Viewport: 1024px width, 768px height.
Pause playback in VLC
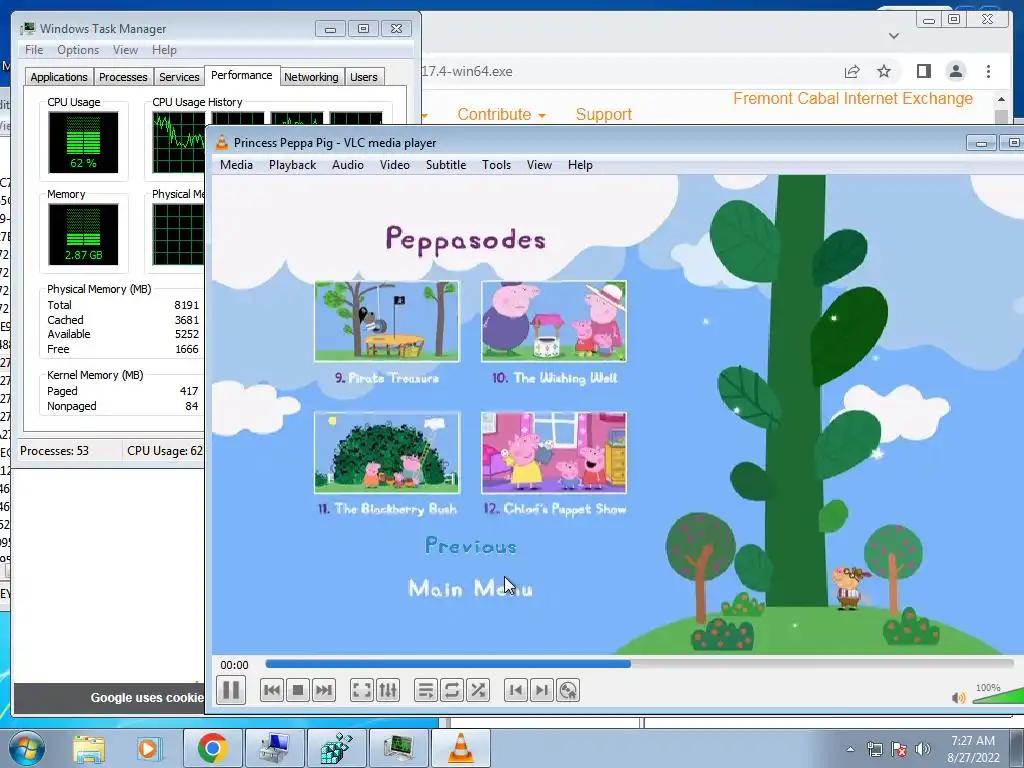[x=231, y=690]
